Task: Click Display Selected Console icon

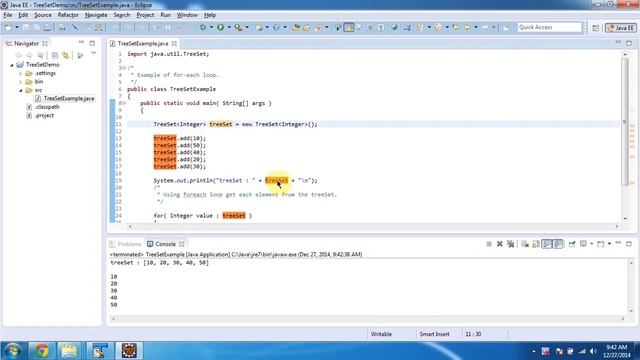Action: click(x=583, y=244)
